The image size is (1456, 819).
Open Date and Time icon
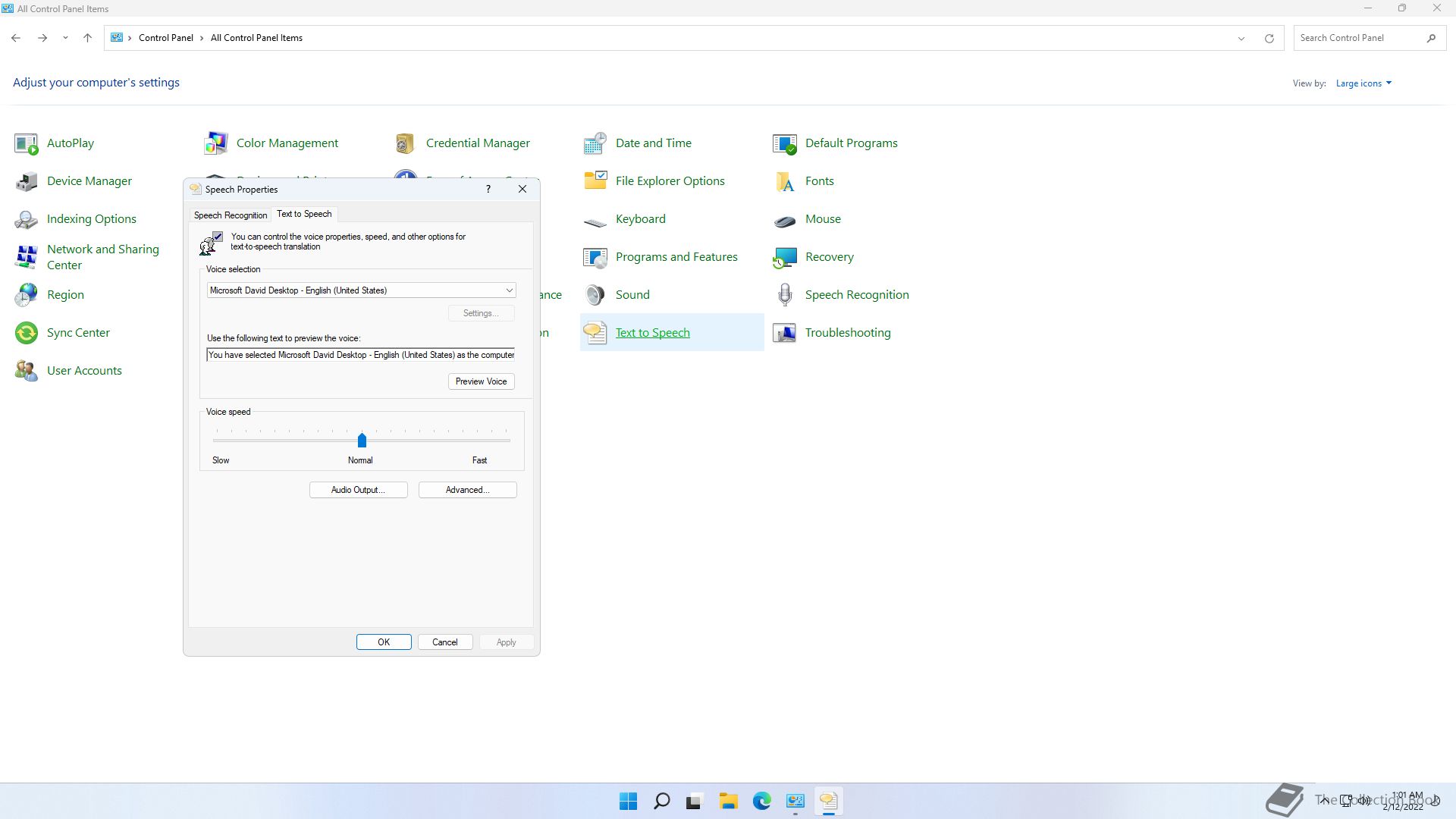[595, 143]
